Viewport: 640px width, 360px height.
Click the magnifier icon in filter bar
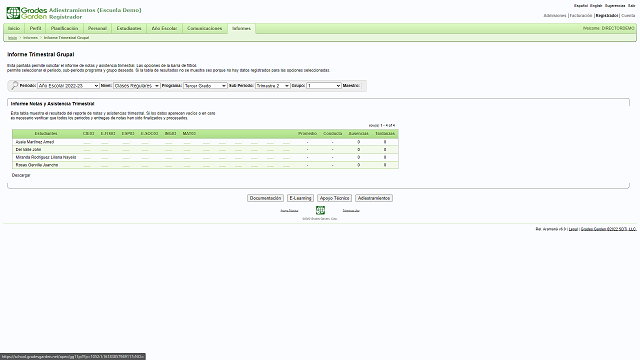pyautogui.click(x=15, y=85)
